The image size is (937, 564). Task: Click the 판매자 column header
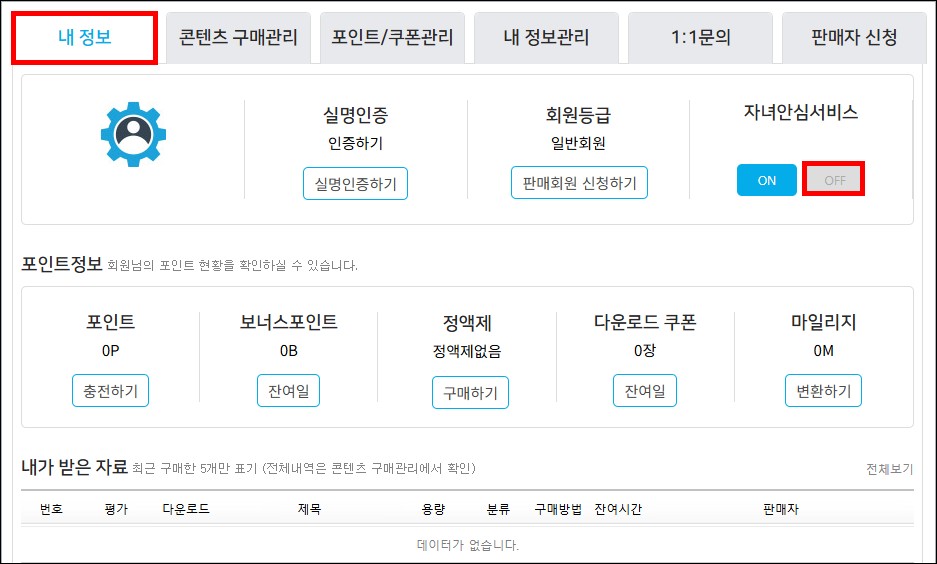tap(781, 509)
